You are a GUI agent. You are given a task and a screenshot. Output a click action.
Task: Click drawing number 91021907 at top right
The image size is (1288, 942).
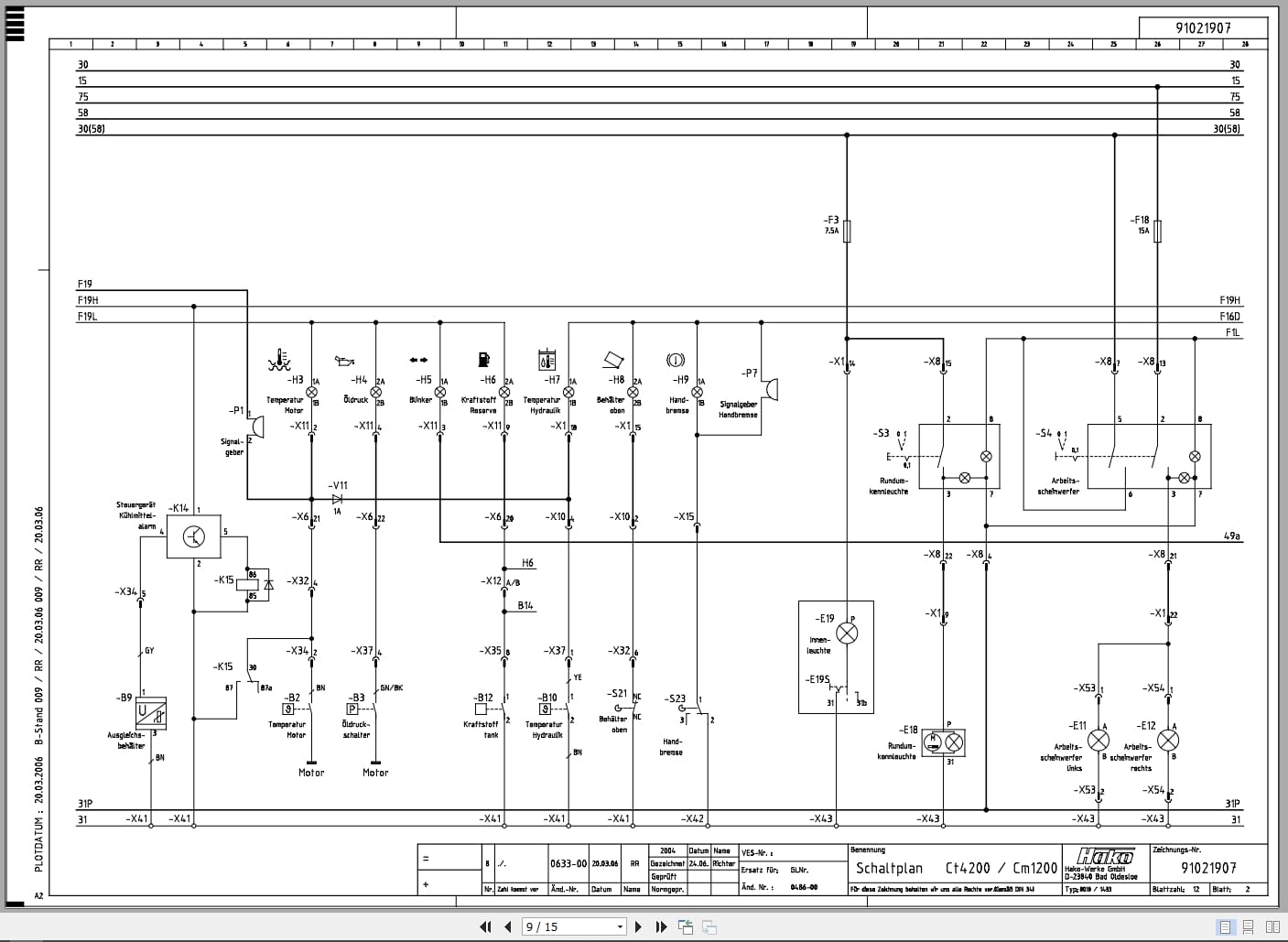pyautogui.click(x=1204, y=28)
